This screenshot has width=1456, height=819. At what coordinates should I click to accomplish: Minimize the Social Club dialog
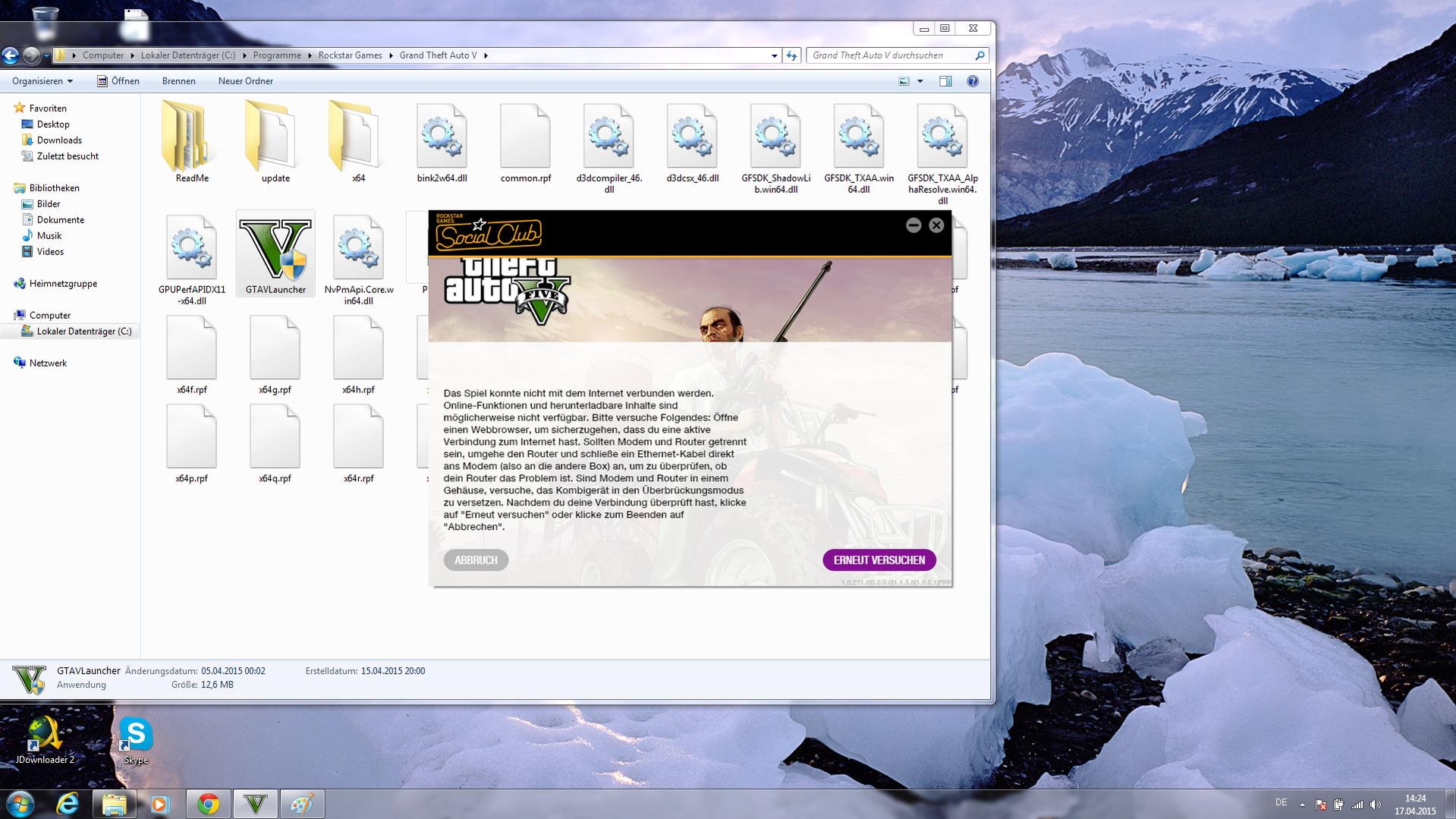tap(914, 225)
